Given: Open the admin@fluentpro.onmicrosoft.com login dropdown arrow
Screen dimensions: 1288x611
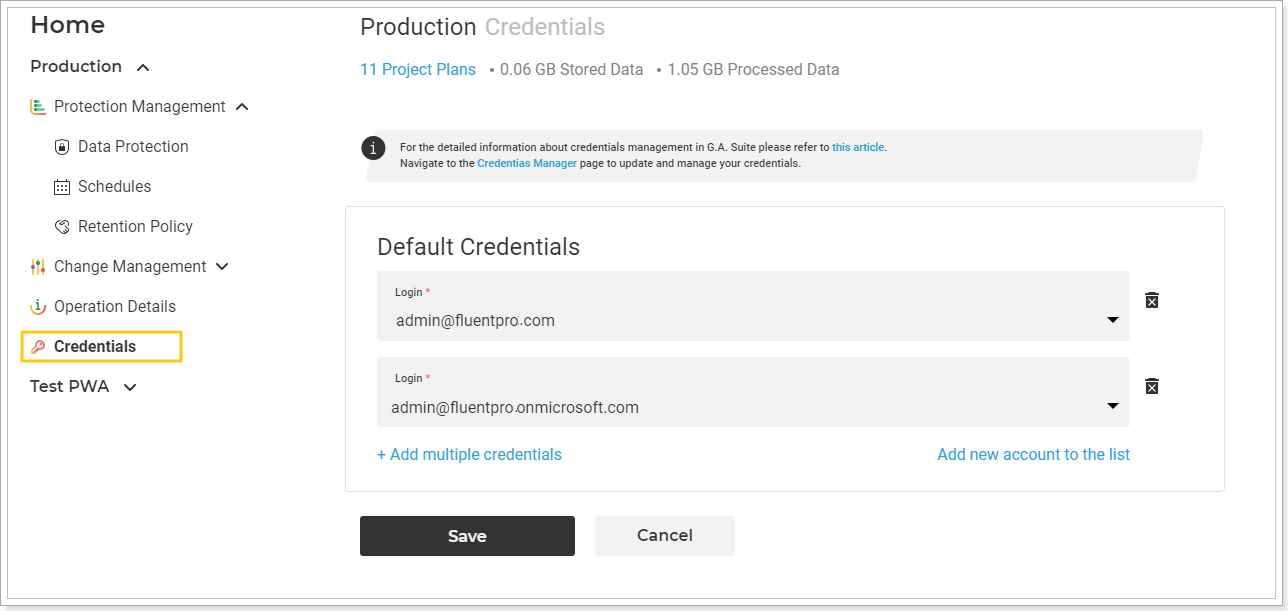Looking at the screenshot, I should (x=1113, y=406).
